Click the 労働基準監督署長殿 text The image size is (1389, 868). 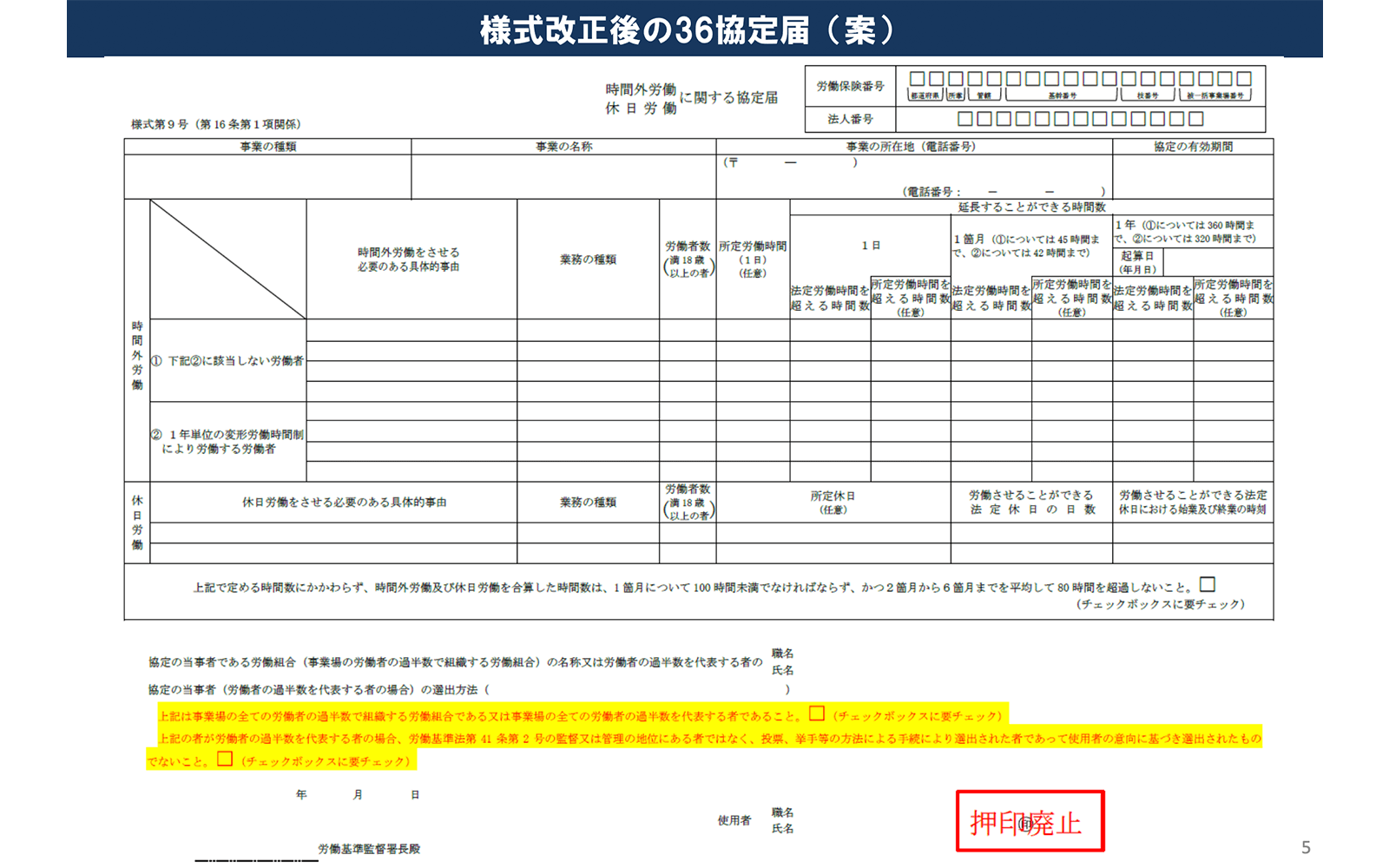point(369,849)
